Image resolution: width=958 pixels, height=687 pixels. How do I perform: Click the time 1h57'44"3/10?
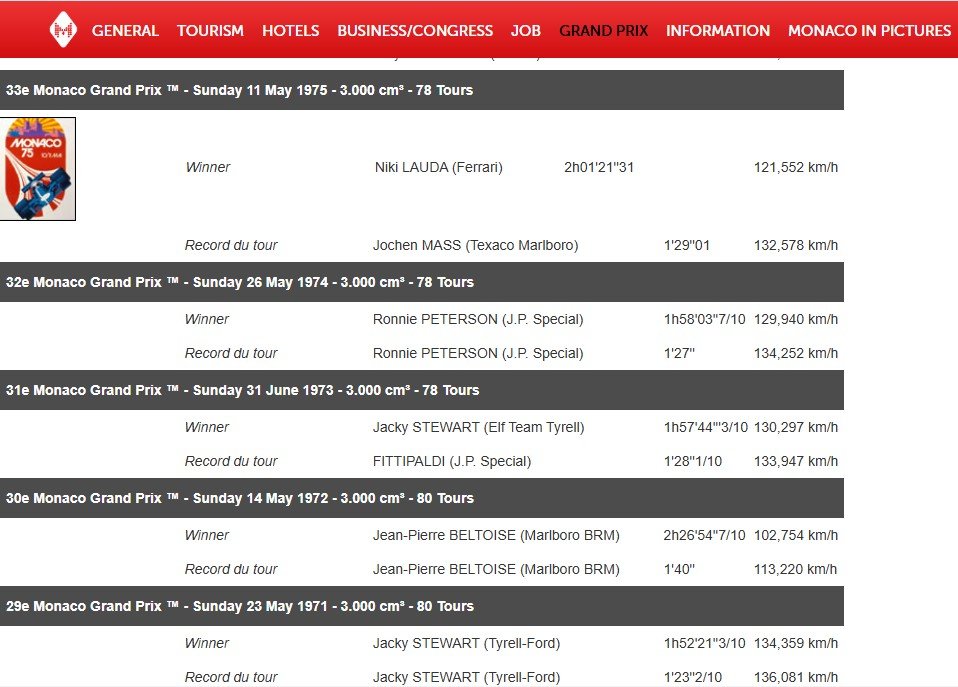pos(706,427)
